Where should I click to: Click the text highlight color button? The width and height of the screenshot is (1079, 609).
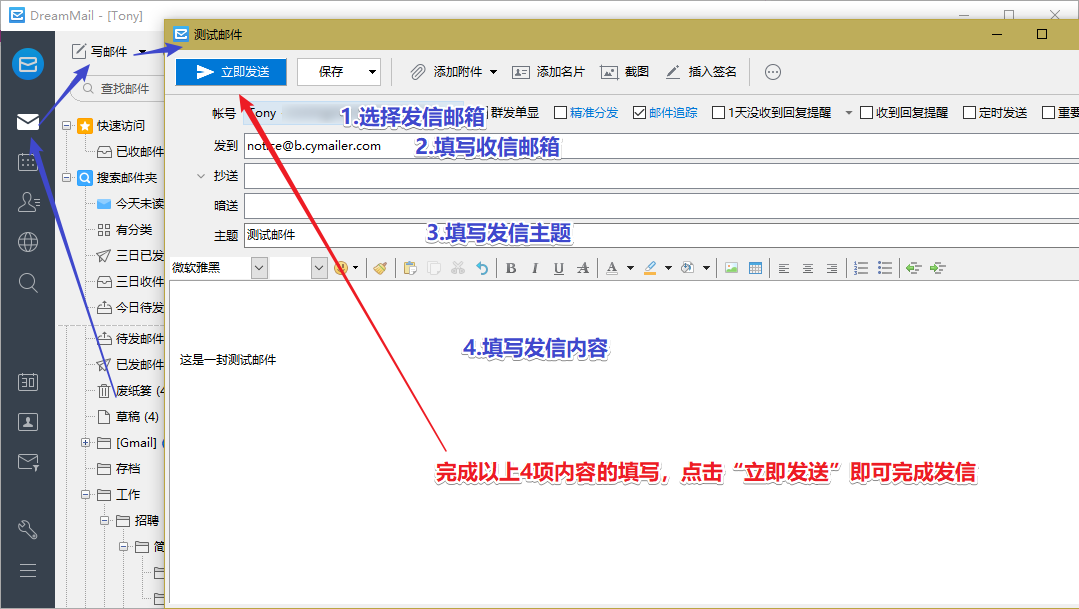point(650,268)
